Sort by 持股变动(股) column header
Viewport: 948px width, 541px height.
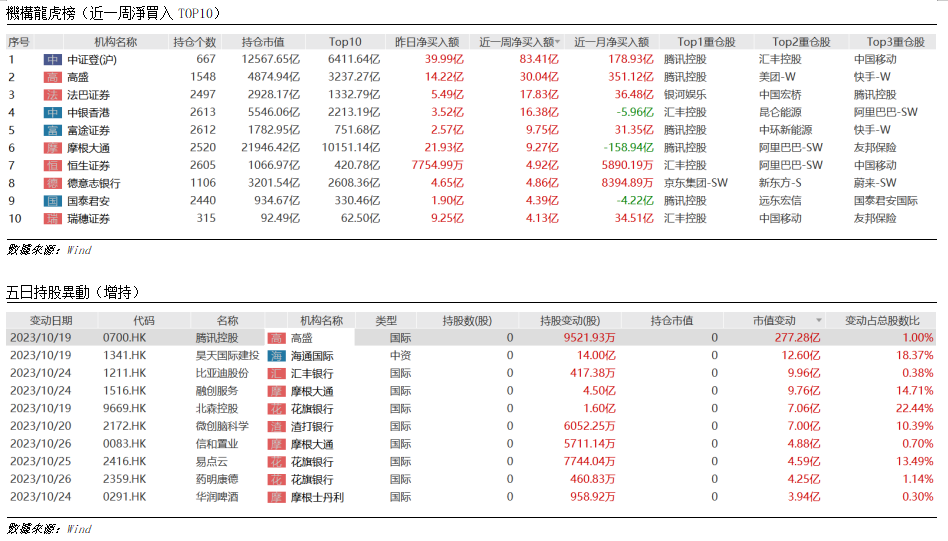[570, 321]
